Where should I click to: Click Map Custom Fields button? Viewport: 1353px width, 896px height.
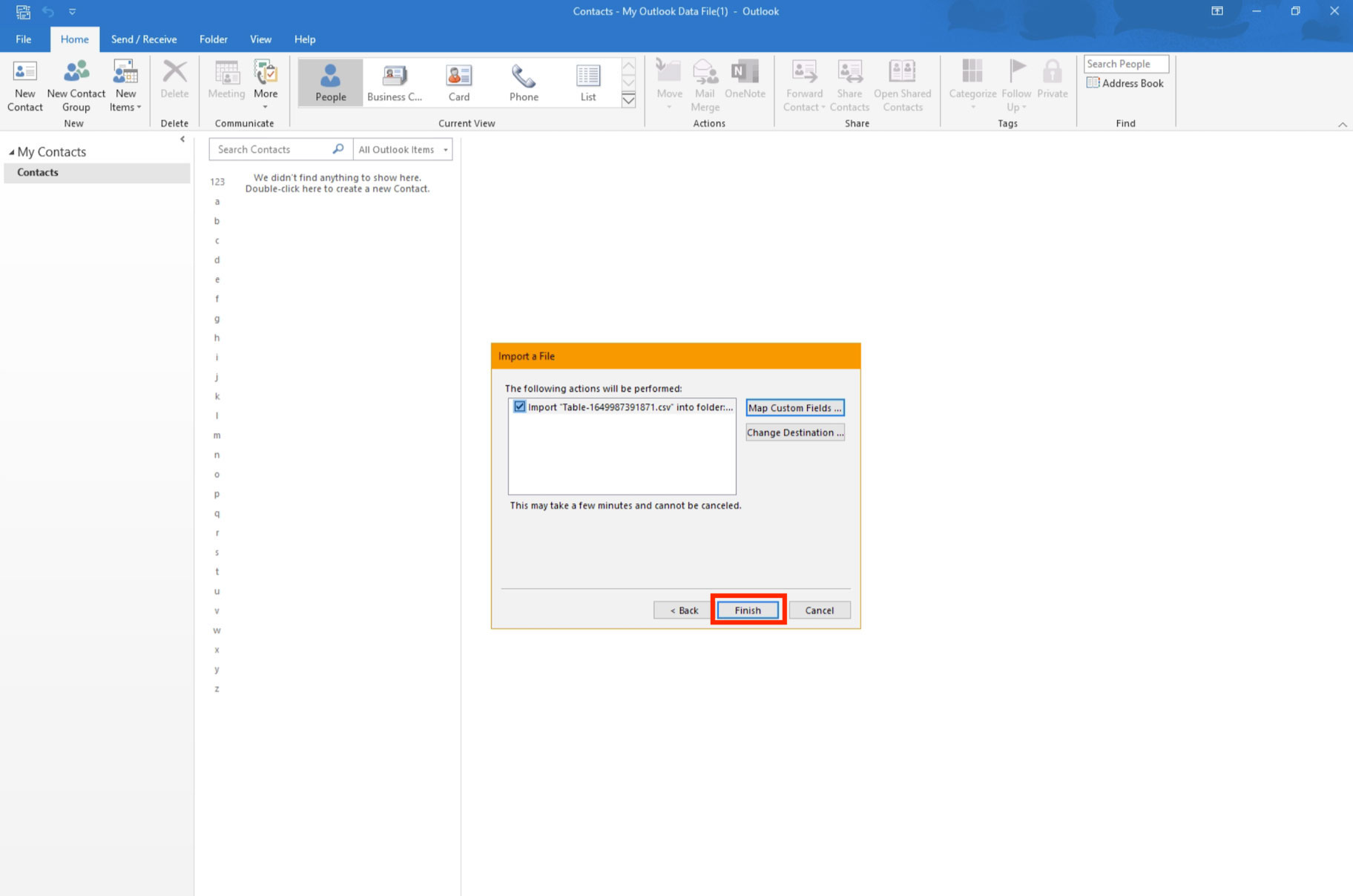(x=794, y=408)
